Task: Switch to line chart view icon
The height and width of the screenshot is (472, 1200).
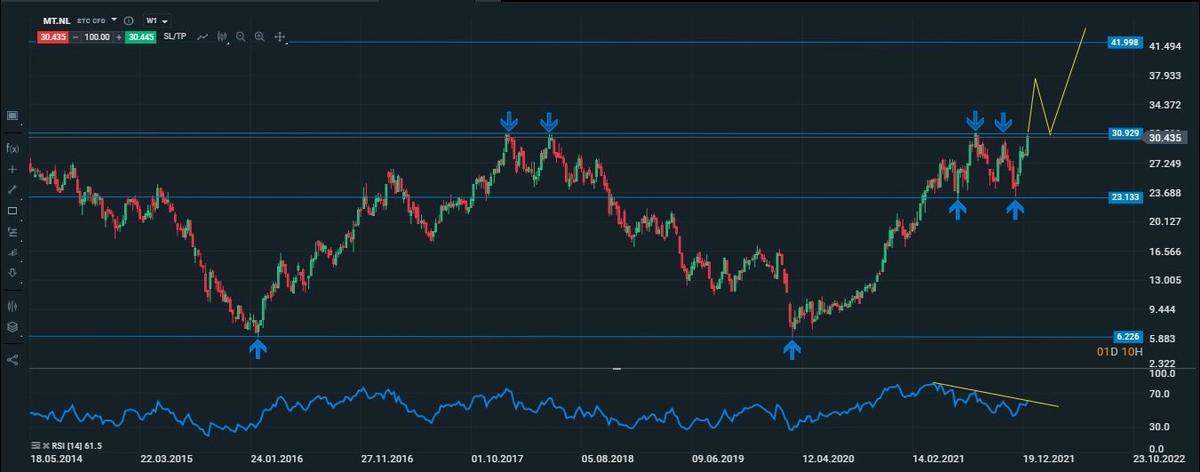Action: coord(203,37)
